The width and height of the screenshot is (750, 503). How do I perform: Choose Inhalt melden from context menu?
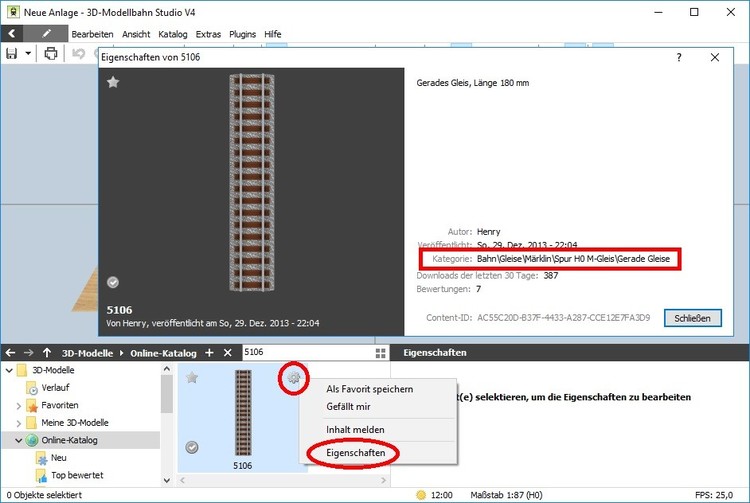click(355, 430)
